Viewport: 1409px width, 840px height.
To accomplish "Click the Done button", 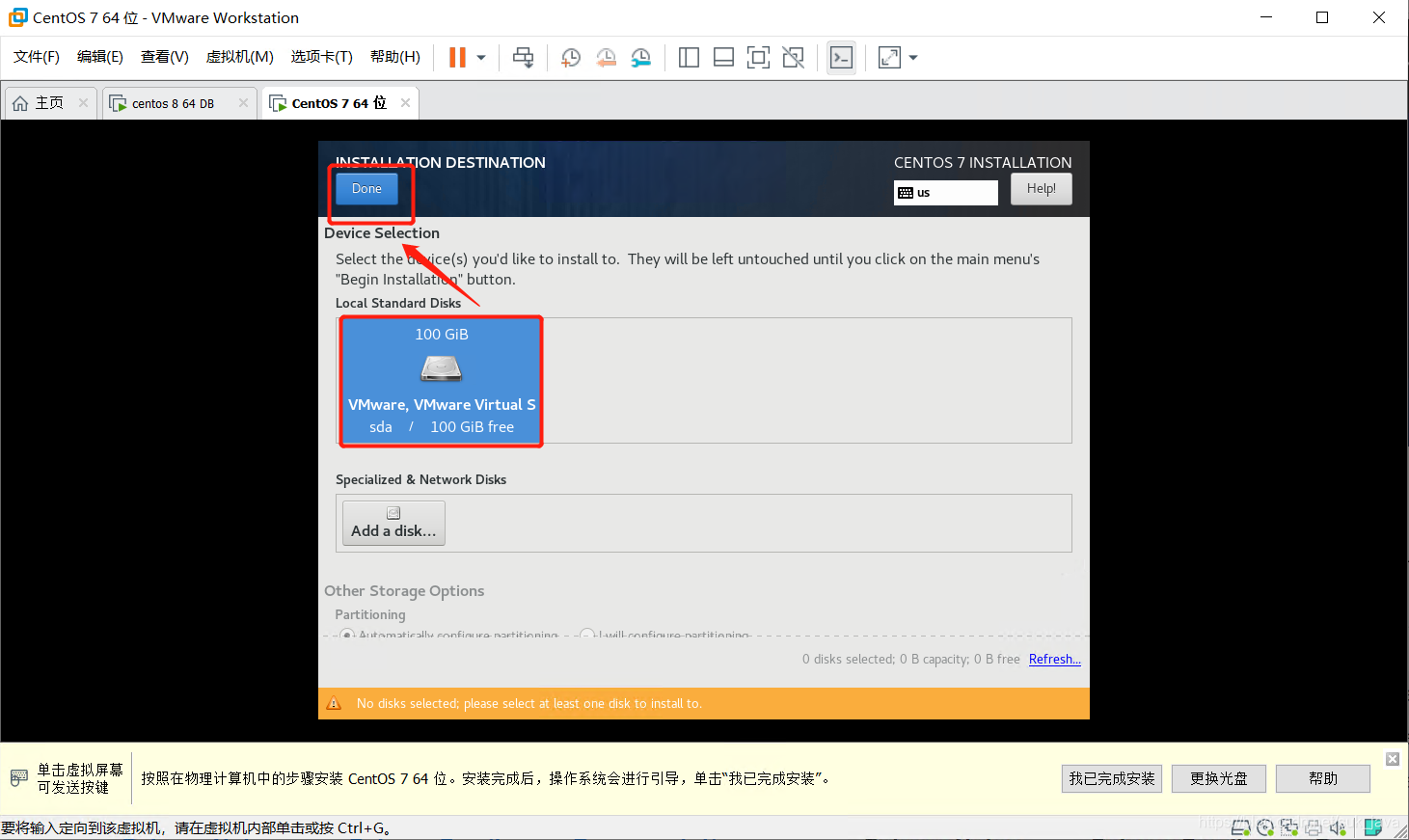I will tap(366, 189).
